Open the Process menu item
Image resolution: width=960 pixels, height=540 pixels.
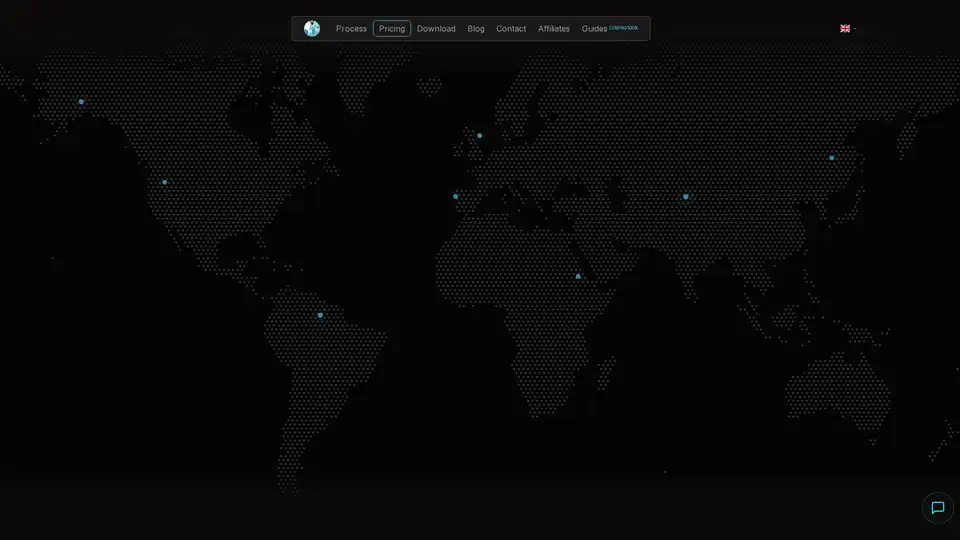351,29
